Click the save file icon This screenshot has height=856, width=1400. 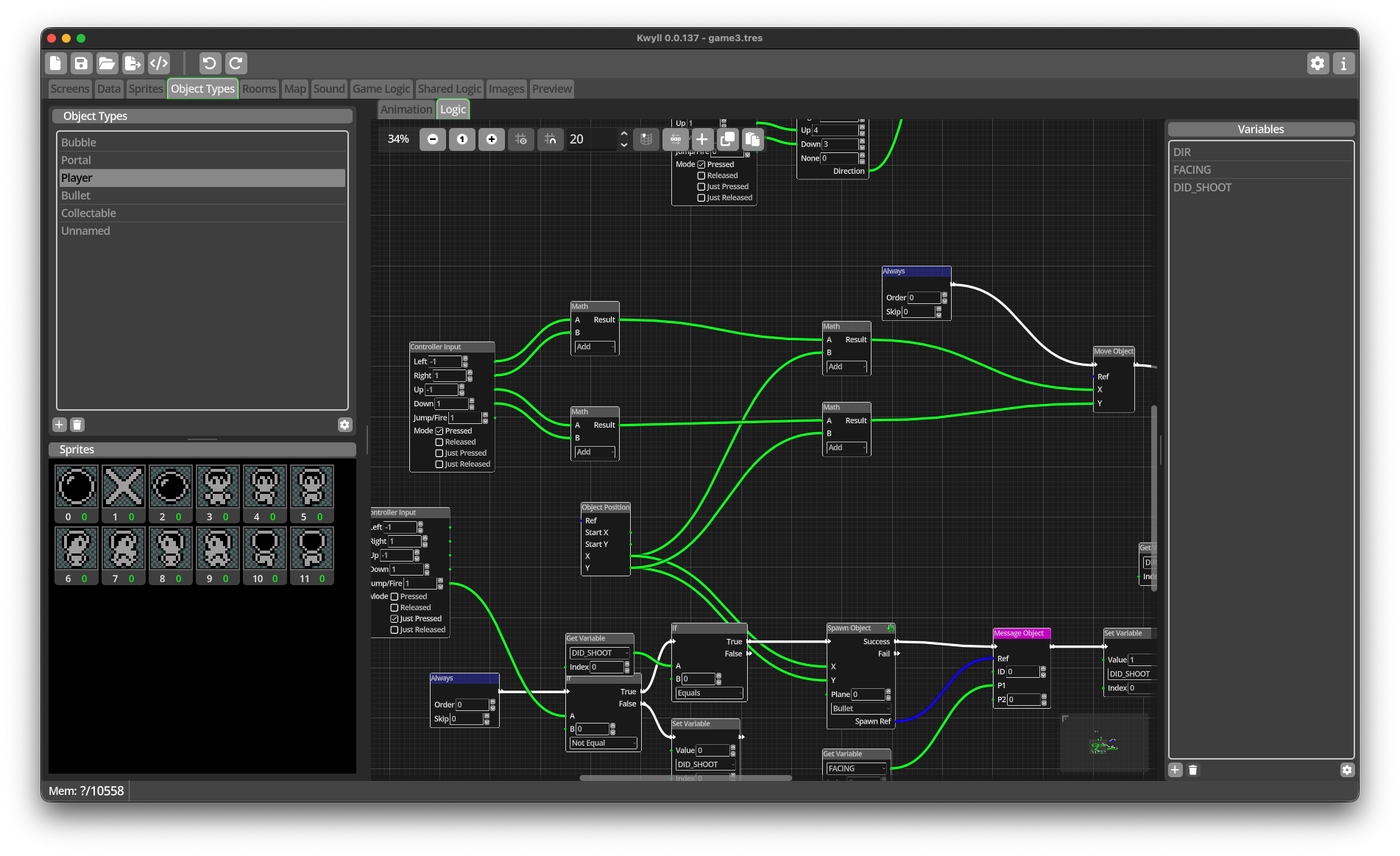[x=81, y=63]
